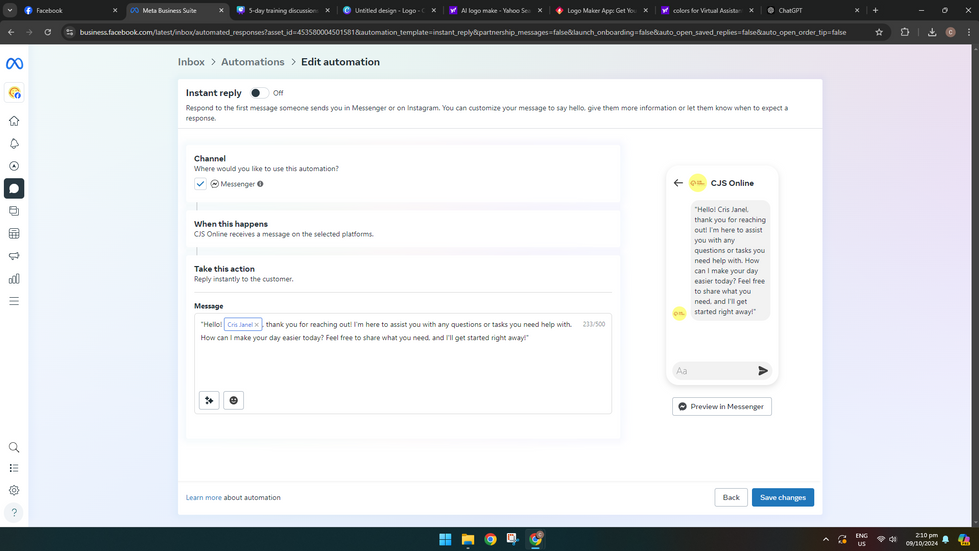Click inside the Message text box
979x551 pixels.
click(x=403, y=364)
